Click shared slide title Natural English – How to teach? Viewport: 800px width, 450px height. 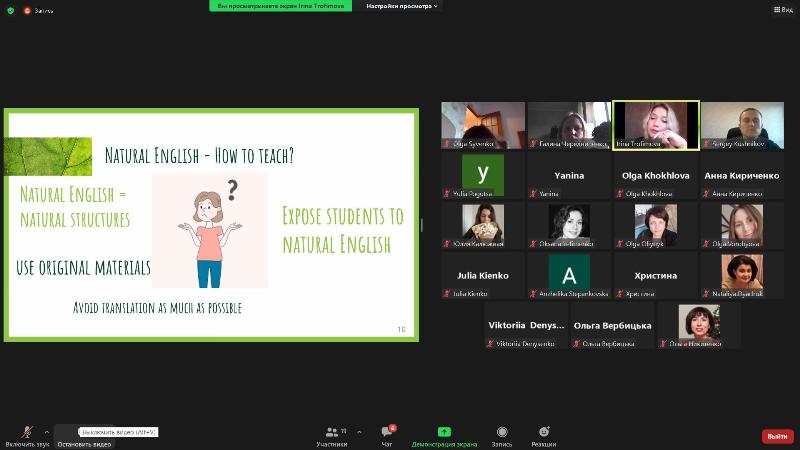(x=199, y=156)
